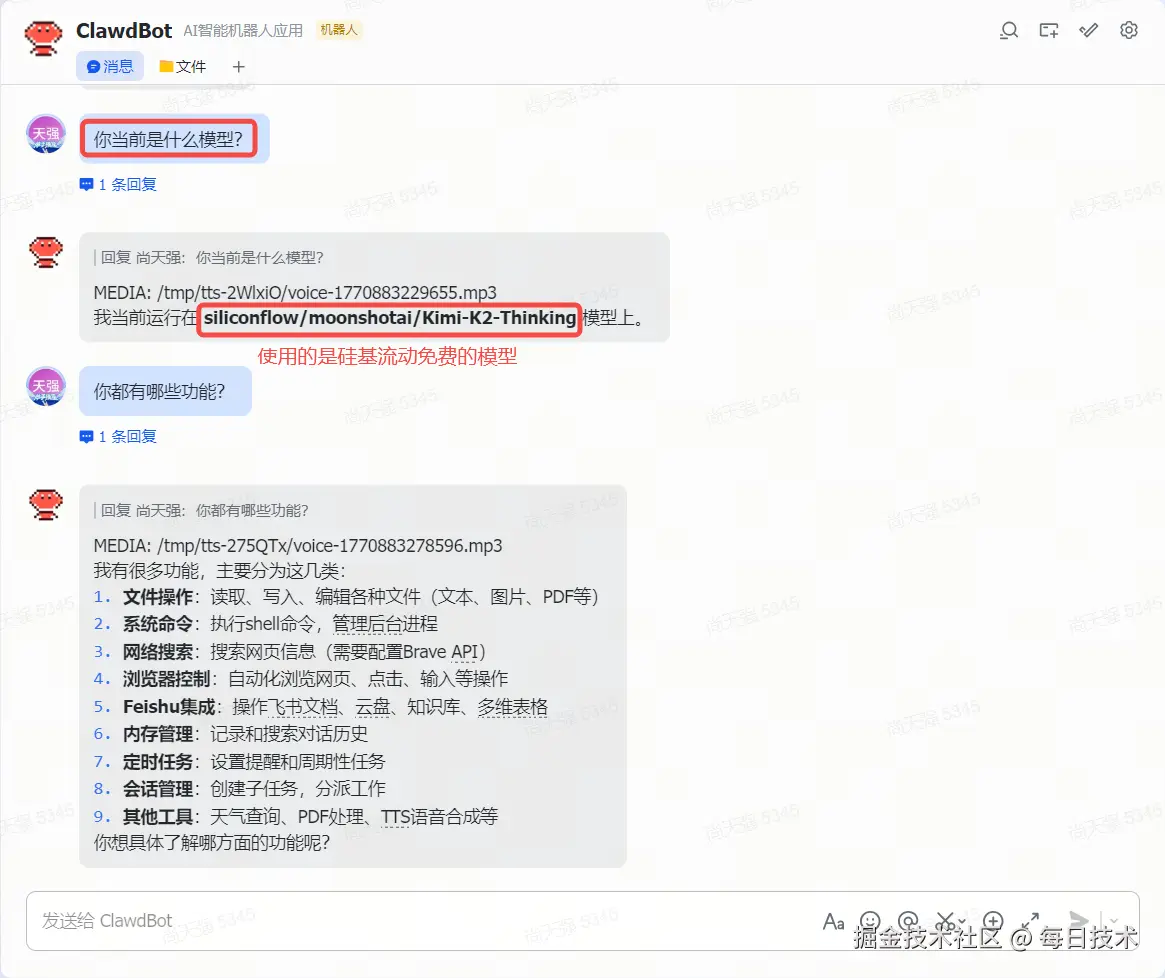Viewport: 1165px width, 978px height.
Task: Click 'MEDIA: /tmp/tts-275QTx/voice-1770883278596.mp3' line
Action: (x=298, y=546)
